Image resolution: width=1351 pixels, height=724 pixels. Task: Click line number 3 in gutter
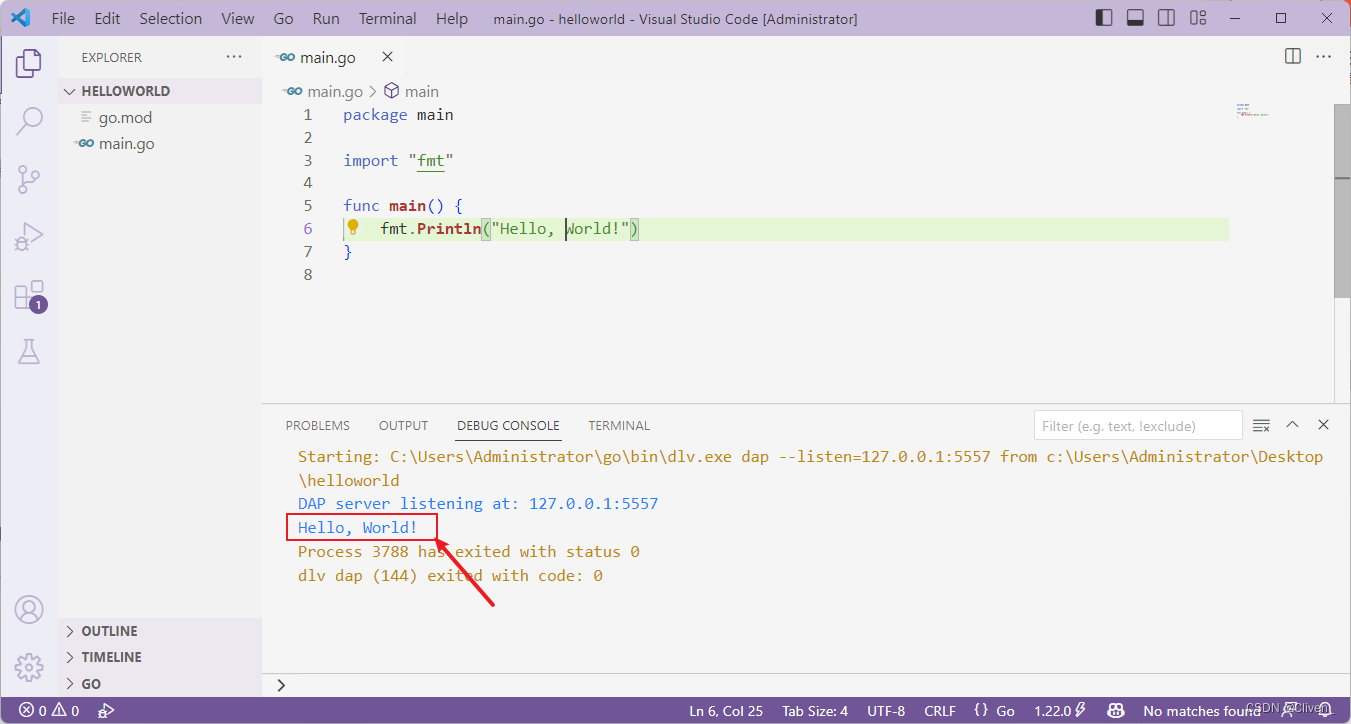308,160
